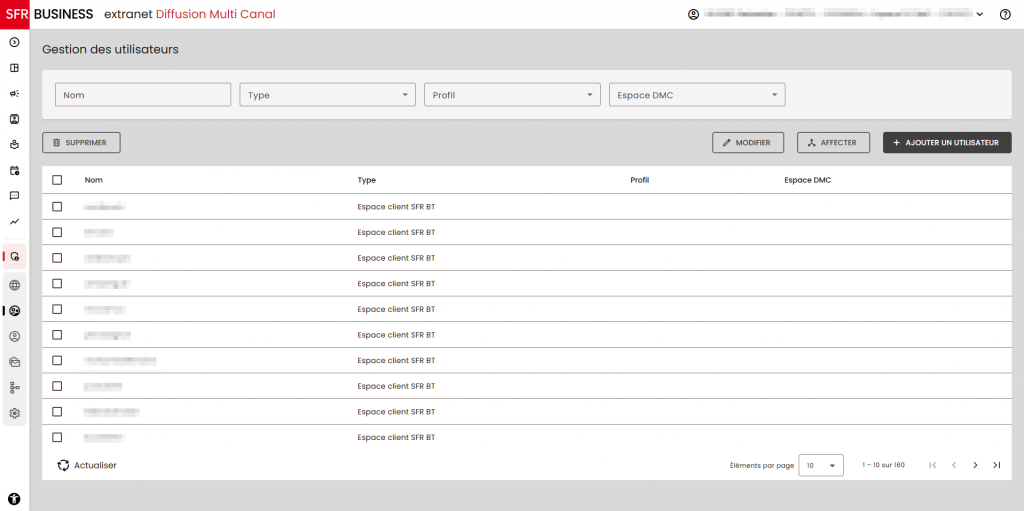1024x511 pixels.
Task: Open the statistics line chart icon
Action: [x=14, y=222]
